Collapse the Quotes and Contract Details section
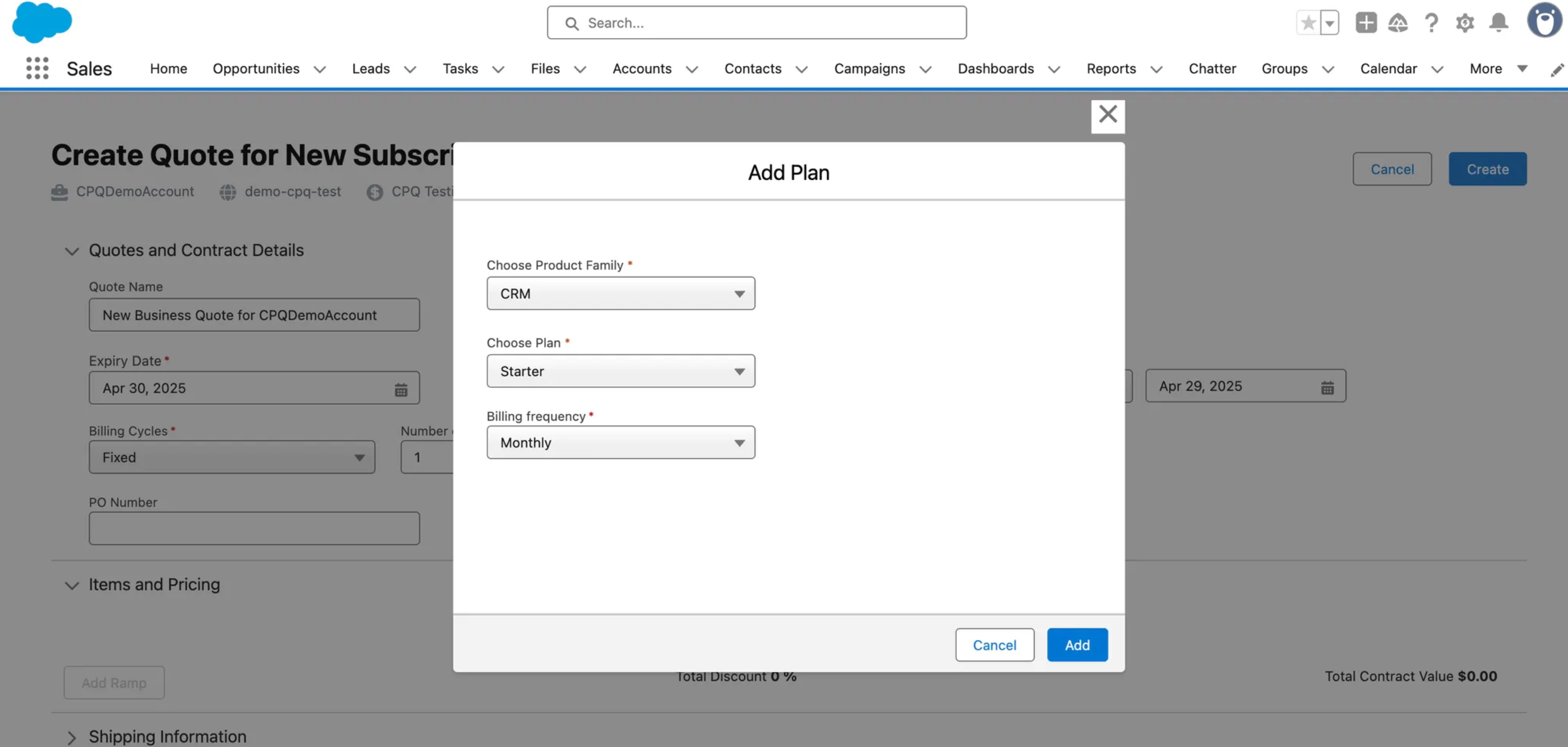This screenshot has width=1568, height=747. (x=71, y=251)
